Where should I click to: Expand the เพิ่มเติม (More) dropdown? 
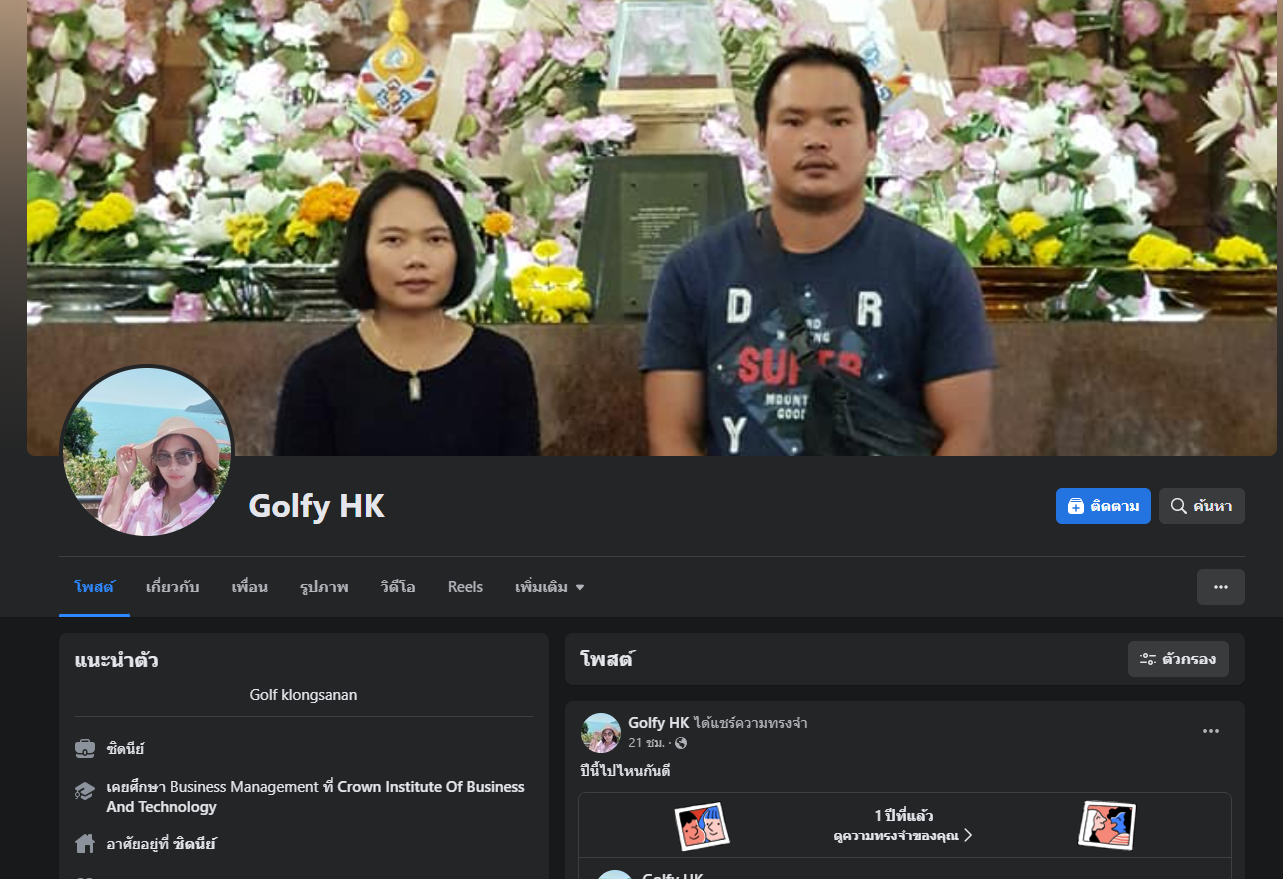click(x=549, y=587)
